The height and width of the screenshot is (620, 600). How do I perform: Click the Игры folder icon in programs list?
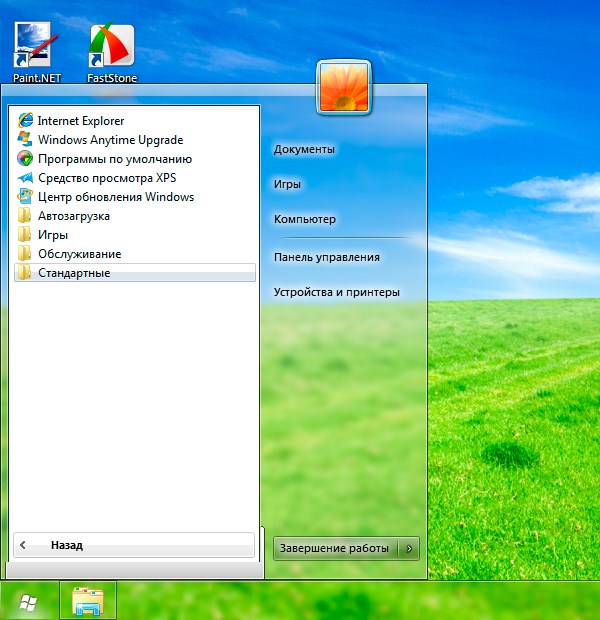coord(25,234)
